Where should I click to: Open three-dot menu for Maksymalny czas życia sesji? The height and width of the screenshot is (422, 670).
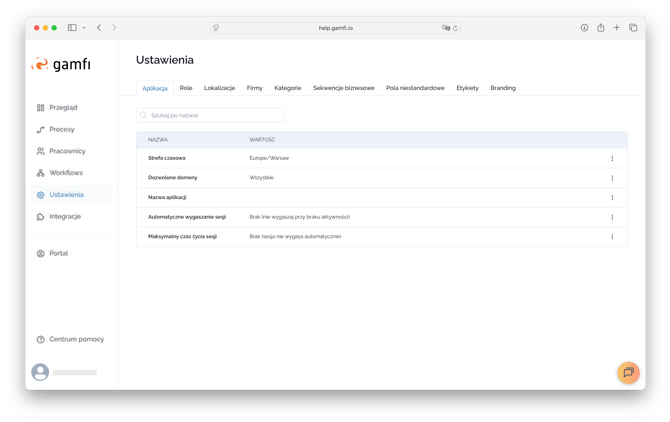[x=612, y=237]
